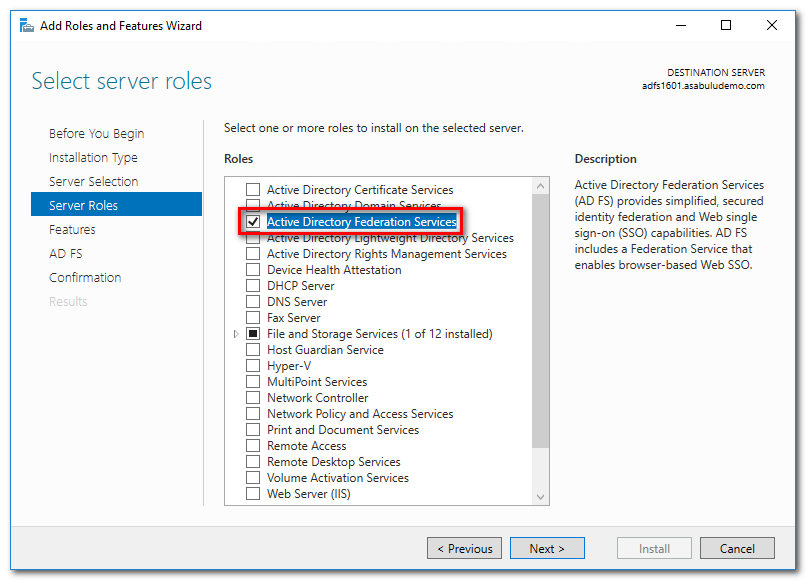Click the roles list scroll down arrow
The height and width of the screenshot is (581, 807).
click(x=540, y=497)
